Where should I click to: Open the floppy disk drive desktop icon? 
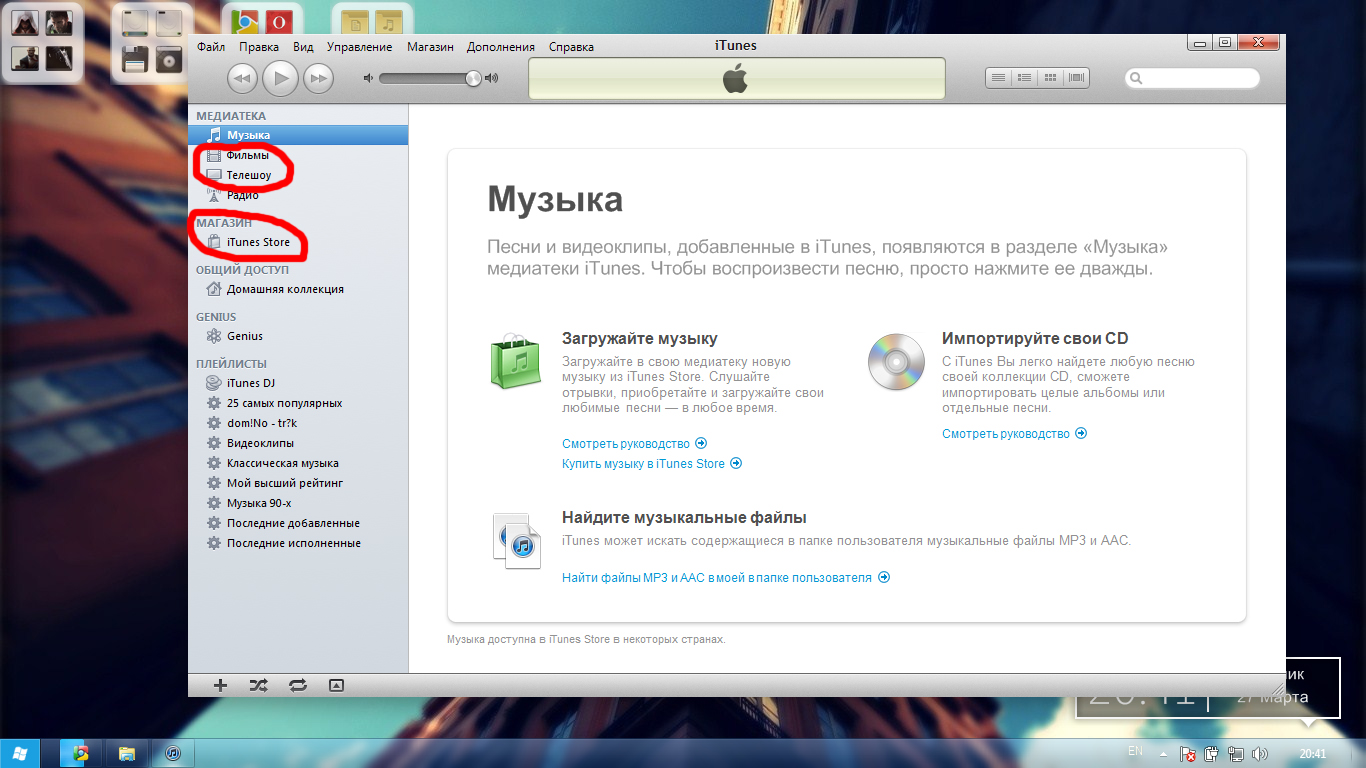135,58
